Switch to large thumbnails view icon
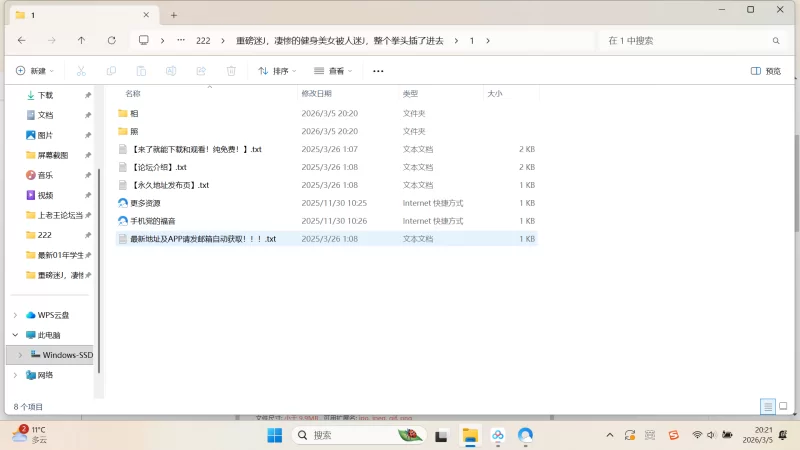This screenshot has width=800, height=450. point(783,407)
